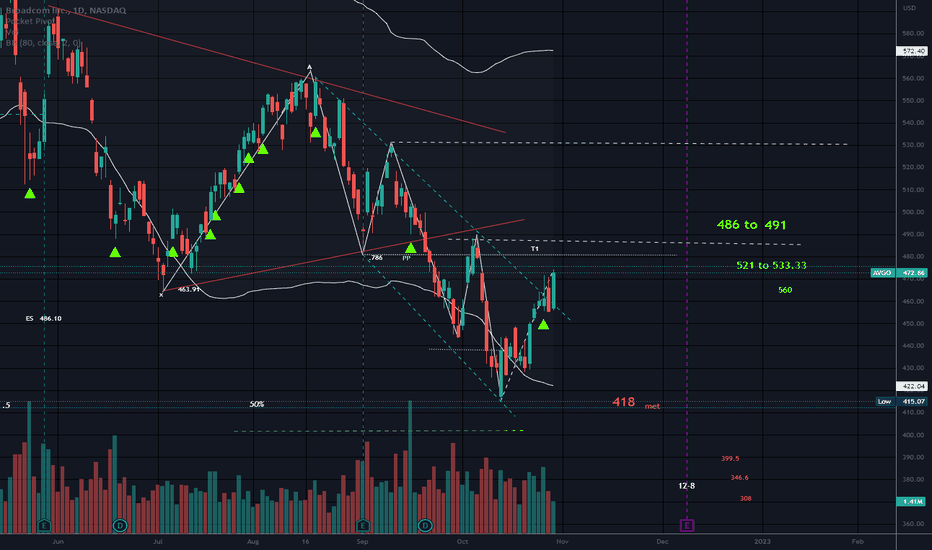Select the '463.91' low price label

coord(188,290)
